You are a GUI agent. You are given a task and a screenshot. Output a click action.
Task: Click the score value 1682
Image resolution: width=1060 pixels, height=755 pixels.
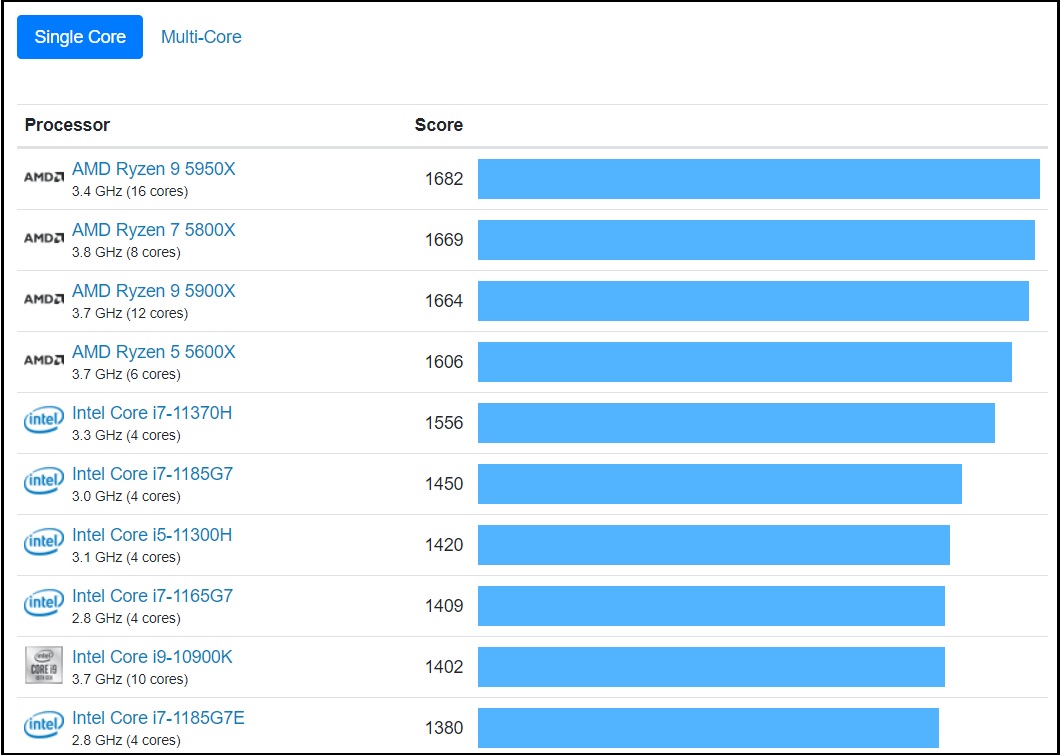click(x=444, y=179)
